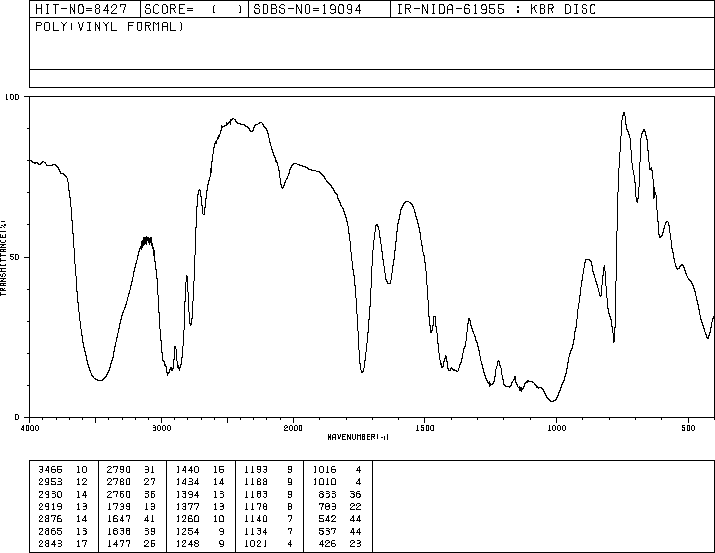This screenshot has height=553, width=715.
Task: Click the WAVENUMBER x-axis title
Action: point(358,437)
